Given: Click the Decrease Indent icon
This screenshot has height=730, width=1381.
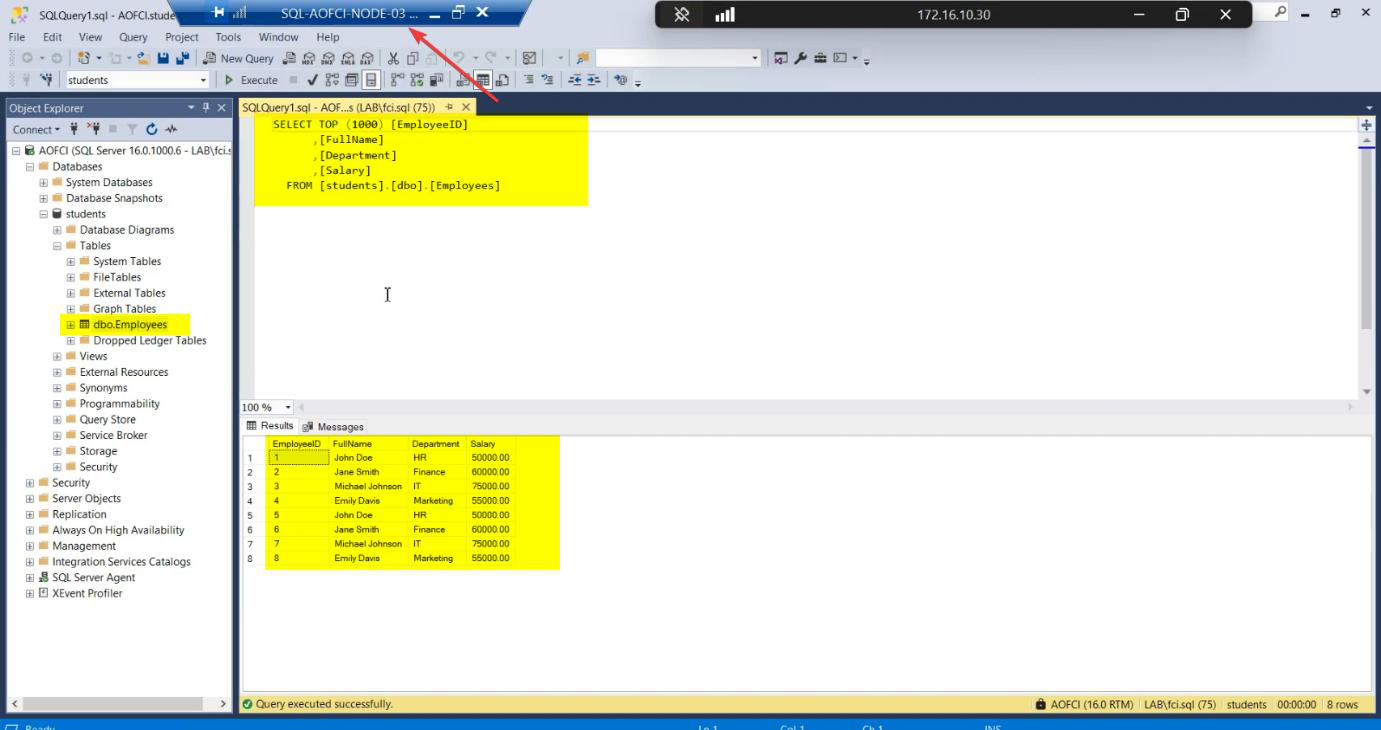Looking at the screenshot, I should tap(575, 80).
